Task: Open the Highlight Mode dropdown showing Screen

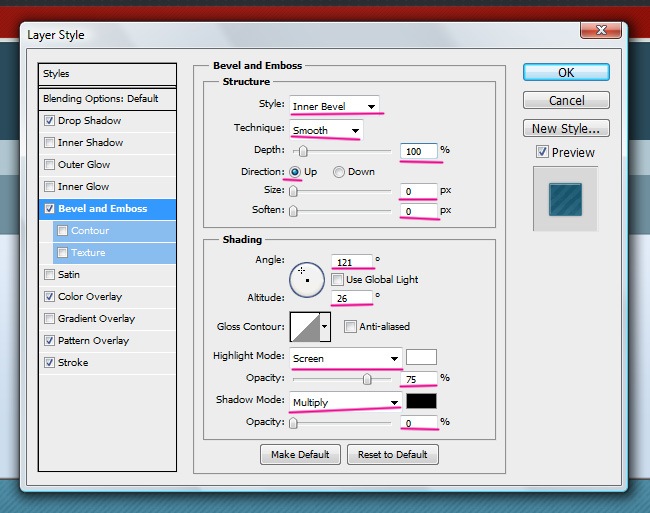Action: coord(345,358)
